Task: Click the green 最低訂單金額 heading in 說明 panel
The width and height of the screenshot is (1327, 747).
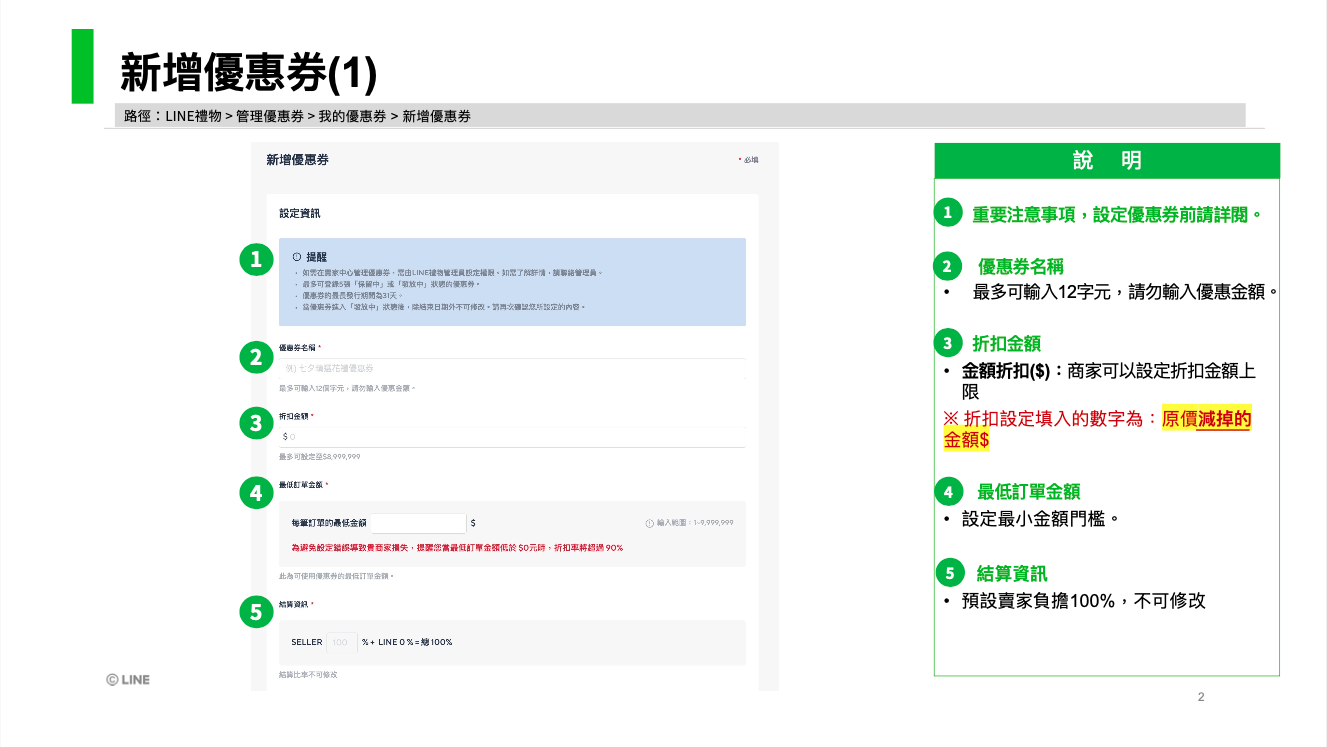Action: pyautogui.click(x=1028, y=492)
